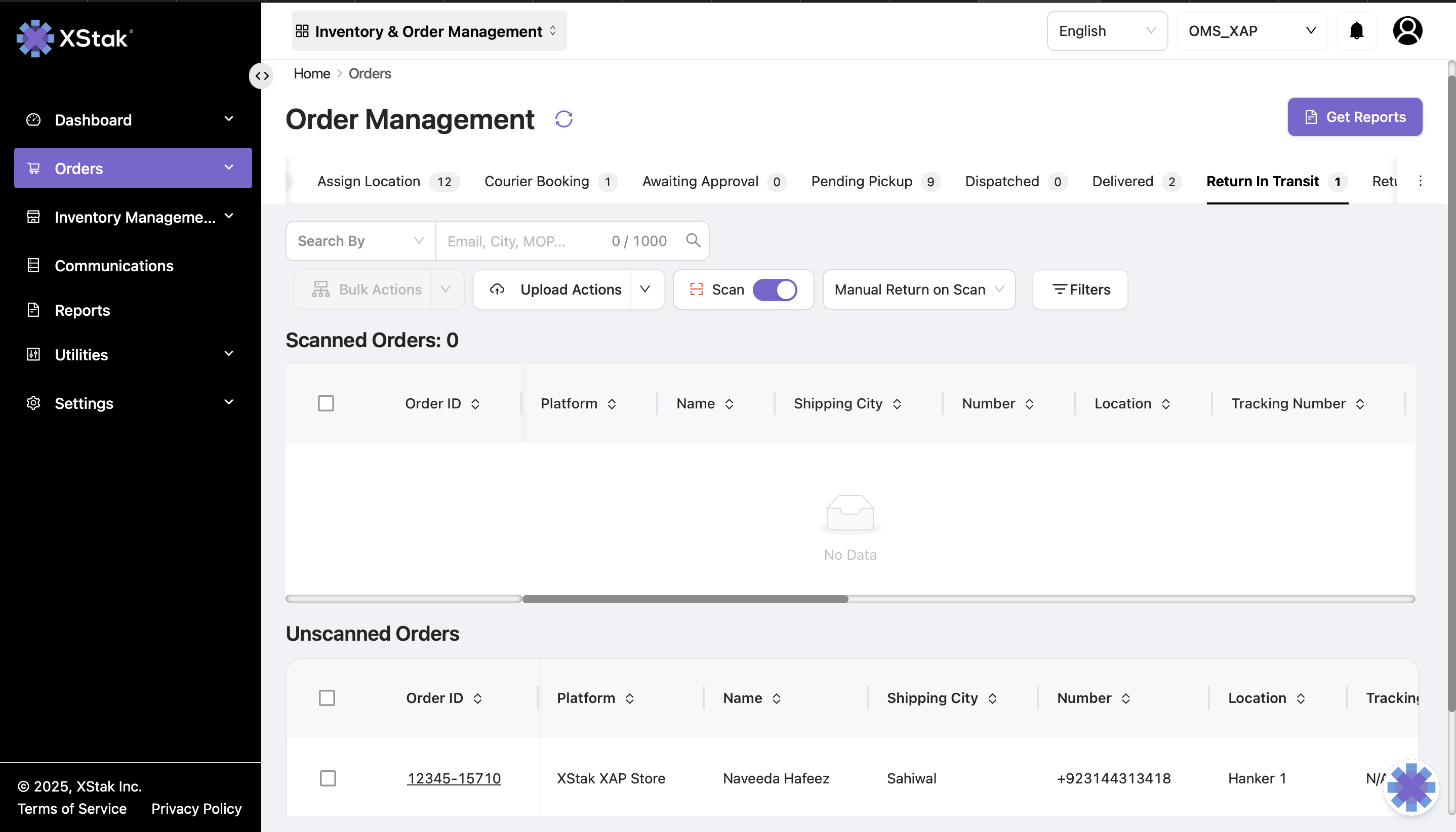The image size is (1456, 832).
Task: Open Communications in the sidebar
Action: tap(114, 266)
